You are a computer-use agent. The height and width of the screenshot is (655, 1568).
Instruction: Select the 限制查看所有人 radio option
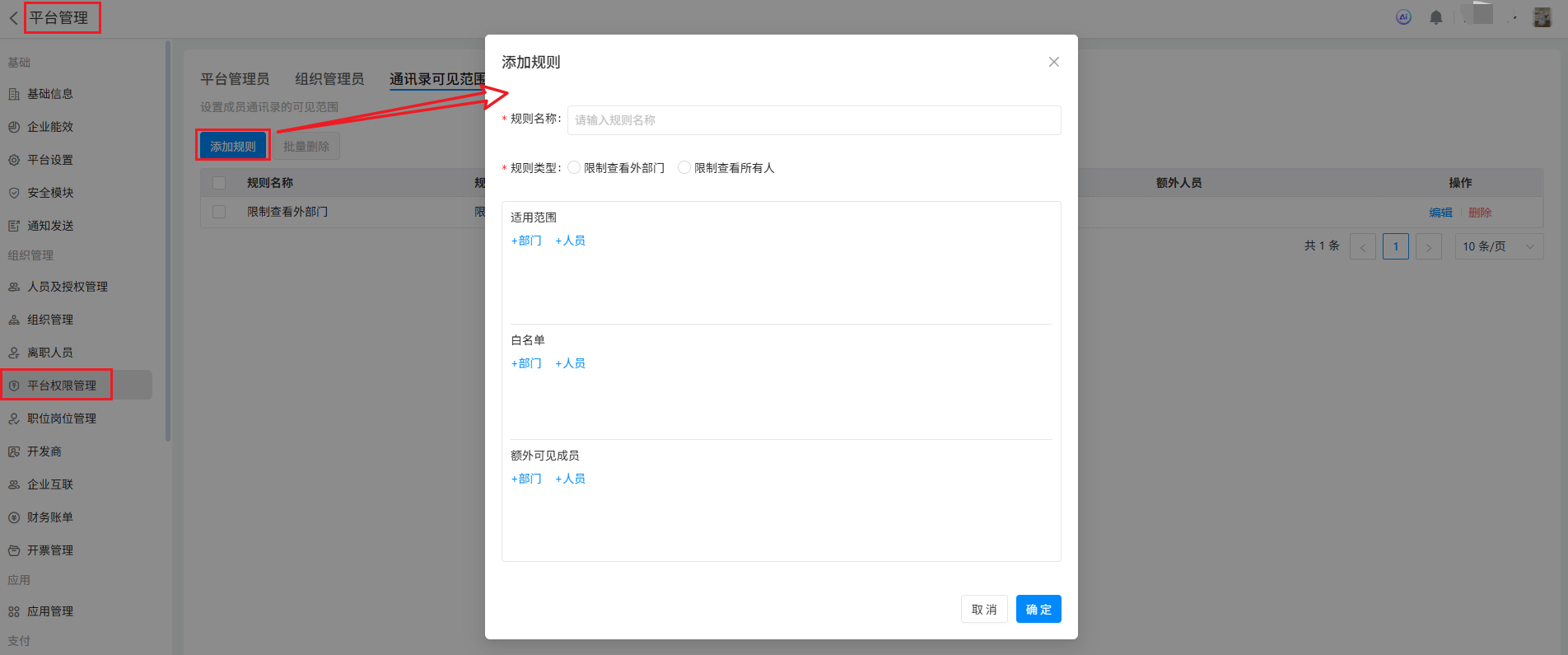click(684, 168)
